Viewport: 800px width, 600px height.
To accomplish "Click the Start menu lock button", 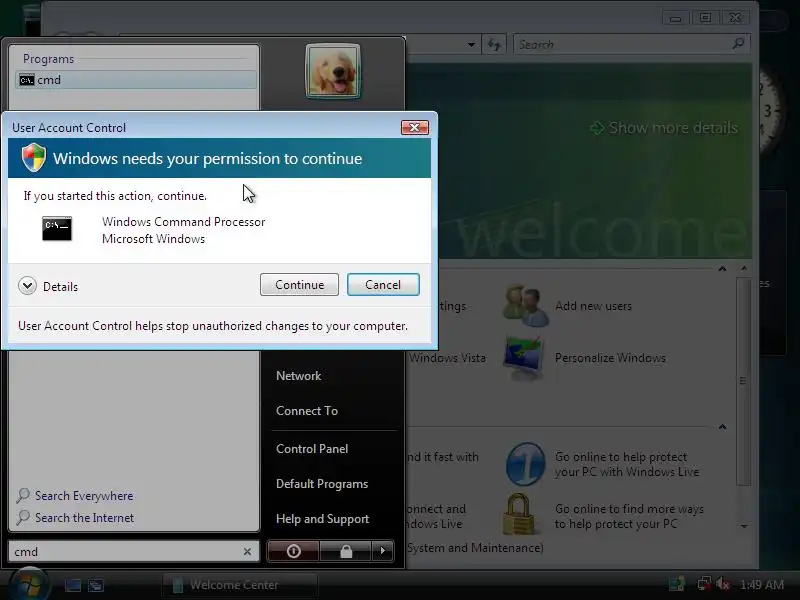I will click(346, 551).
